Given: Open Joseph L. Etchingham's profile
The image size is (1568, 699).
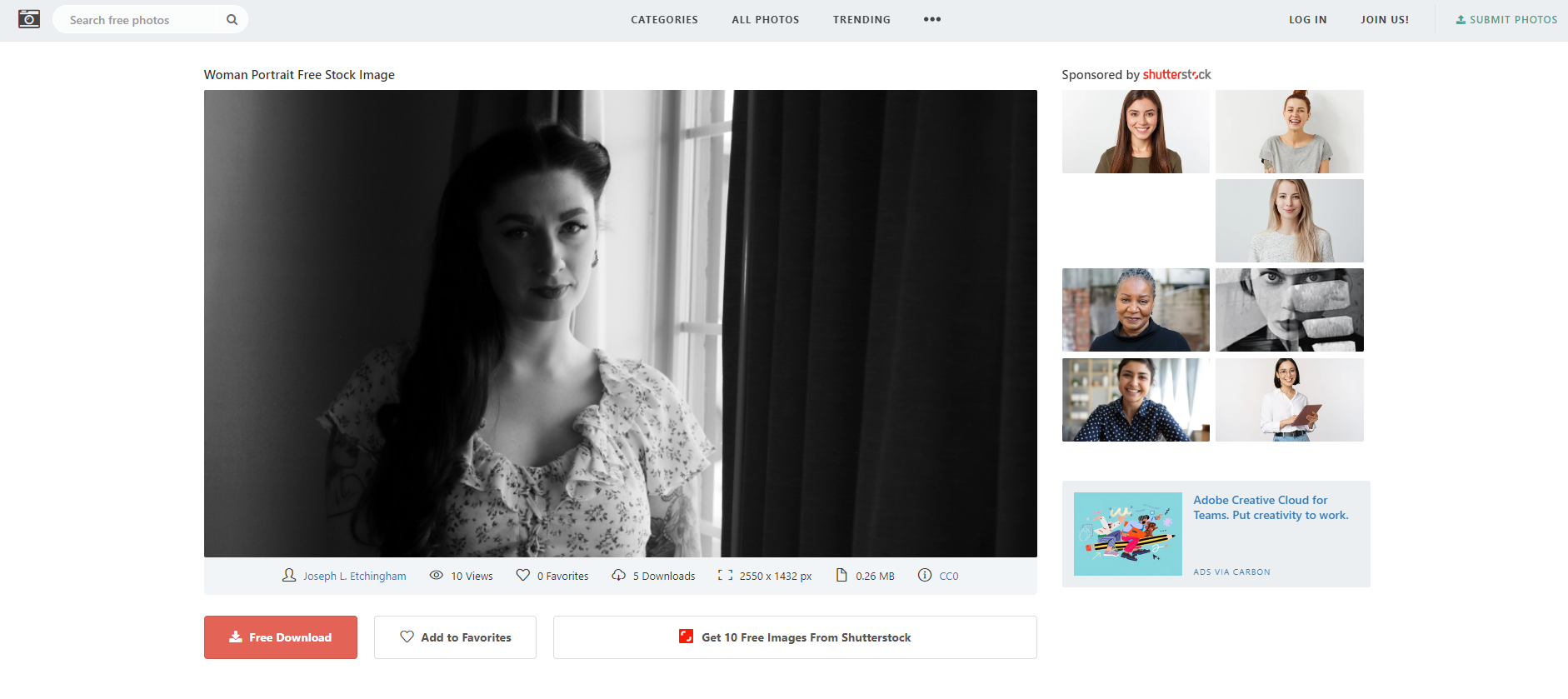Looking at the screenshot, I should 354,576.
